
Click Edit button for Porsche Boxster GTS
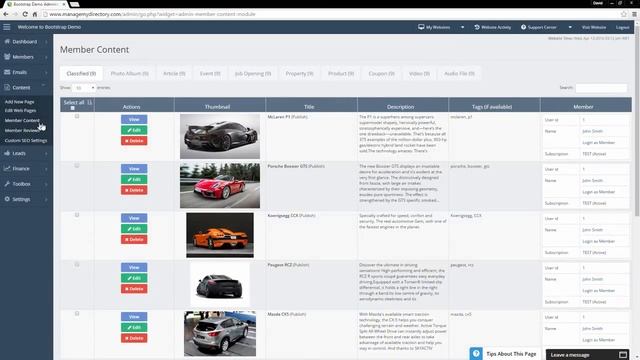(x=134, y=179)
